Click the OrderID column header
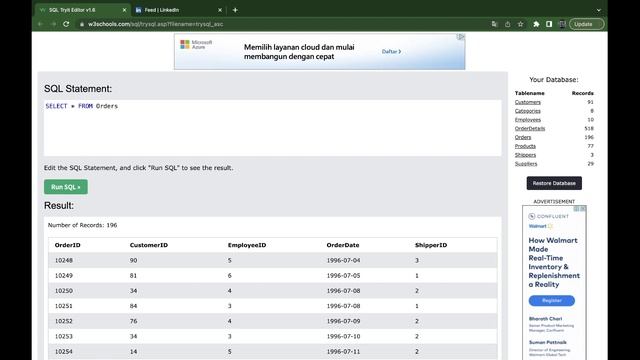 point(67,245)
